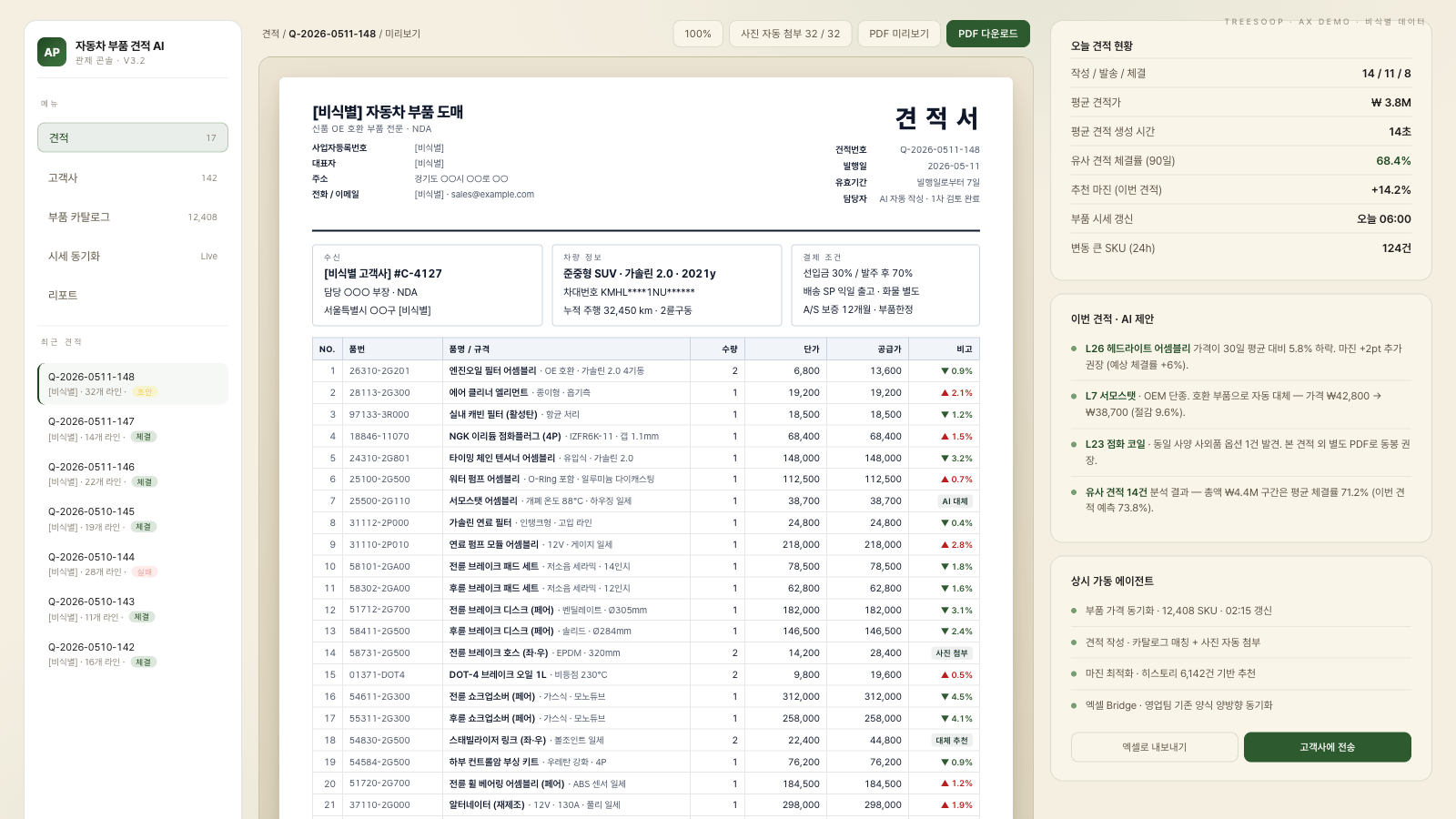
Task: Click the 차량 정보 card 준중형 SUV
Action: pyautogui.click(x=666, y=285)
